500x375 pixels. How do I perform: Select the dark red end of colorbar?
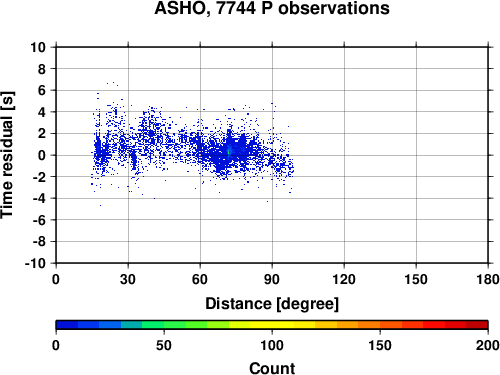[477, 325]
